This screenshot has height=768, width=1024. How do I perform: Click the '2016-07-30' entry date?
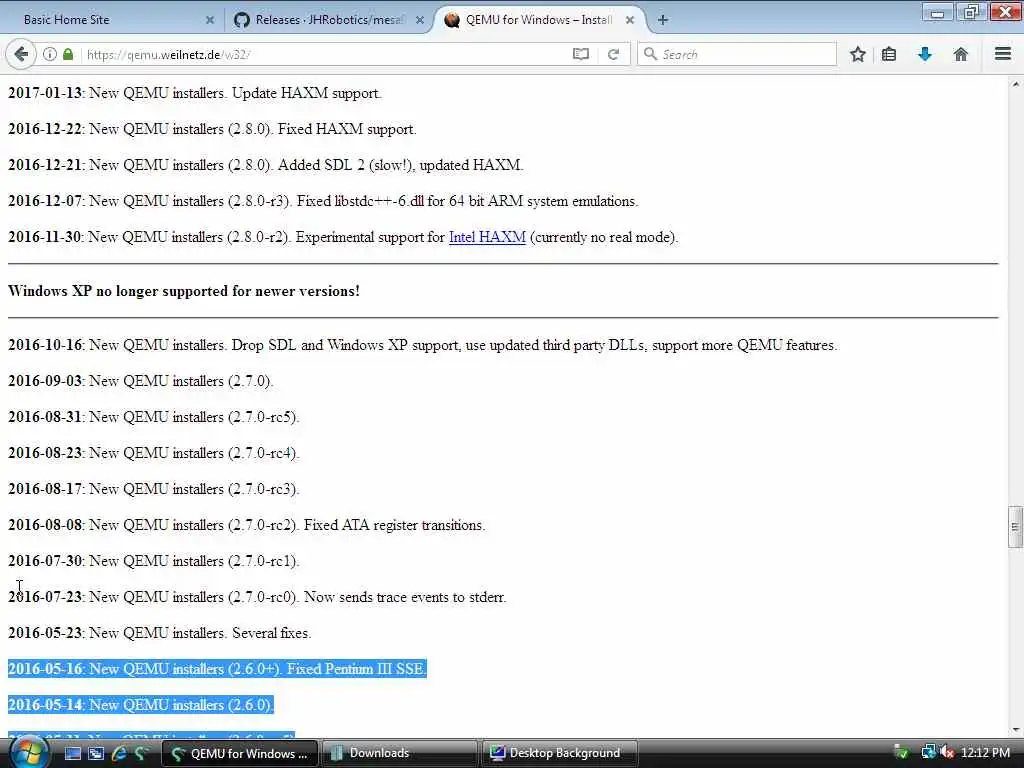[x=45, y=561]
